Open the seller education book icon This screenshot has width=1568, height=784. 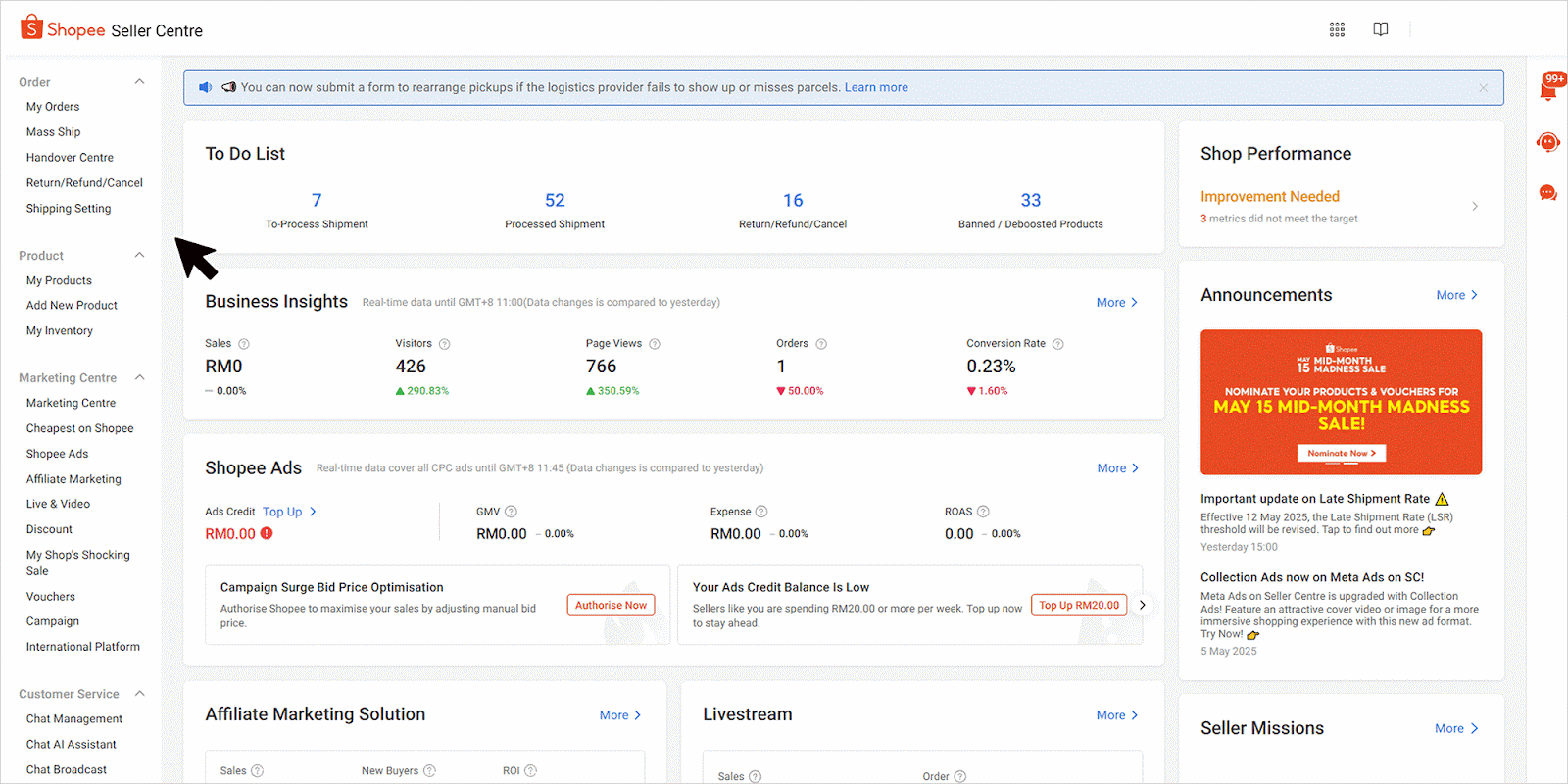click(x=1380, y=29)
